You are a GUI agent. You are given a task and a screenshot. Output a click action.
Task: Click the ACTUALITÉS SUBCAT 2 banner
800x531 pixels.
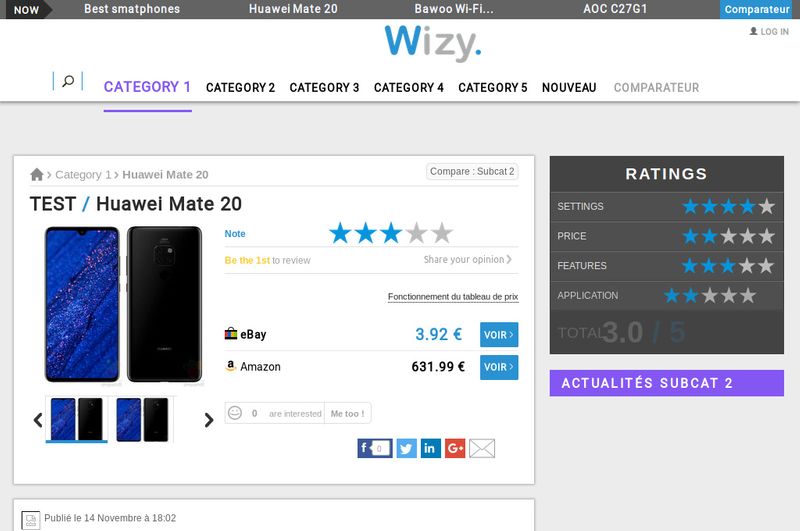coord(667,383)
